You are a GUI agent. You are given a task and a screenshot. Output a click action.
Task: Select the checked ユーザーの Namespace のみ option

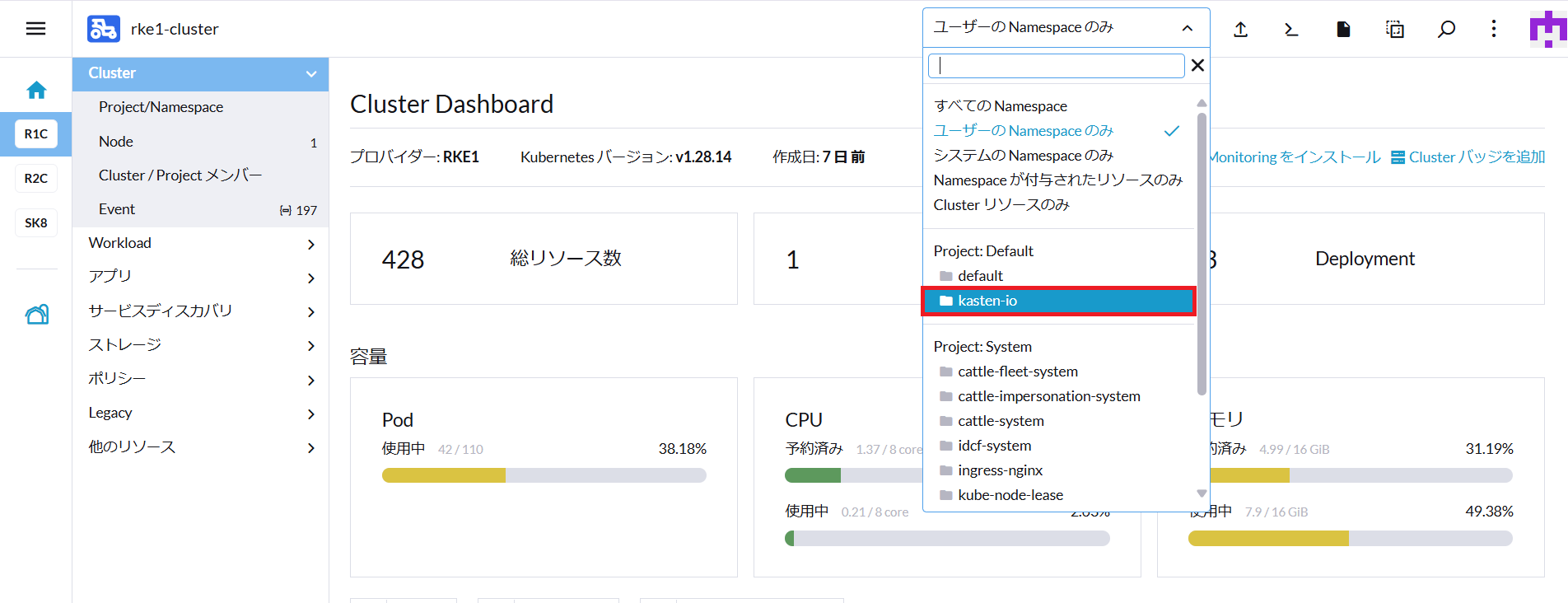click(1024, 131)
